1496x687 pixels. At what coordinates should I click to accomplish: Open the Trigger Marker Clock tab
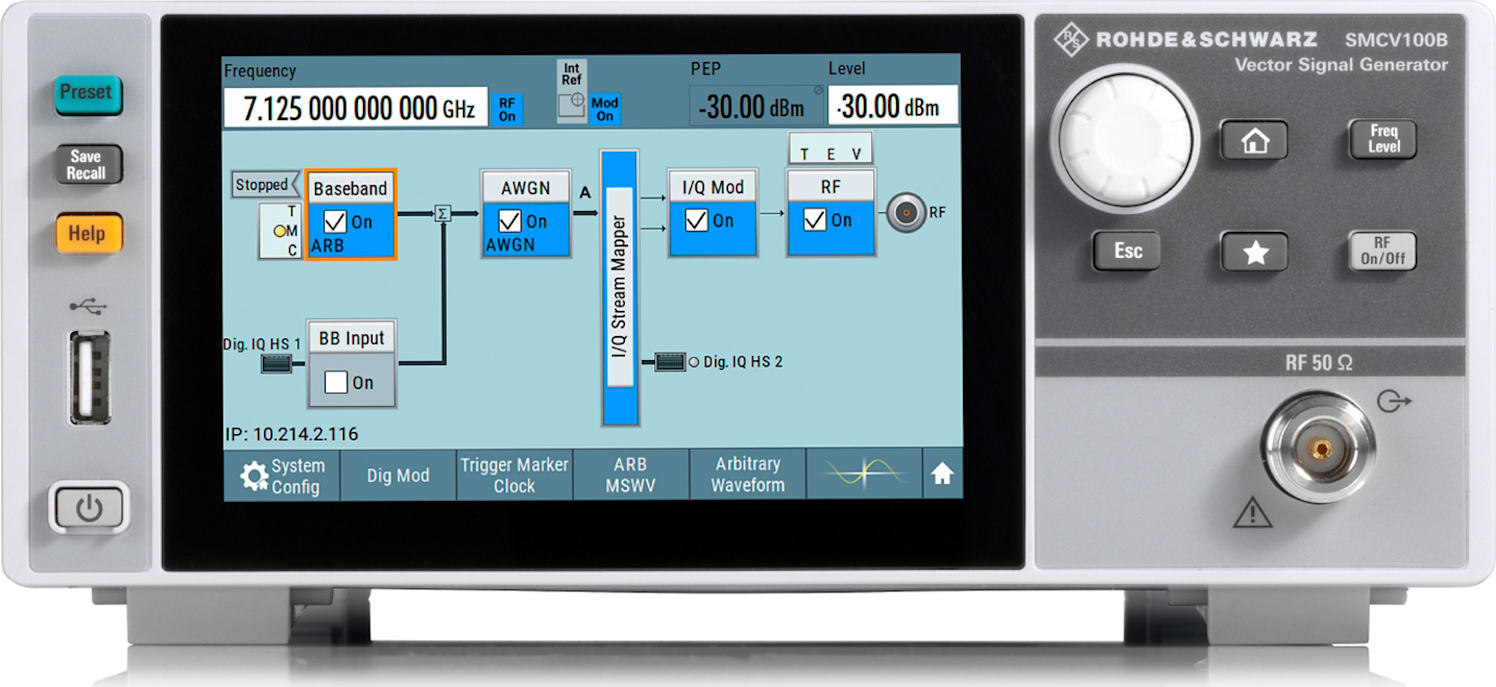click(513, 473)
